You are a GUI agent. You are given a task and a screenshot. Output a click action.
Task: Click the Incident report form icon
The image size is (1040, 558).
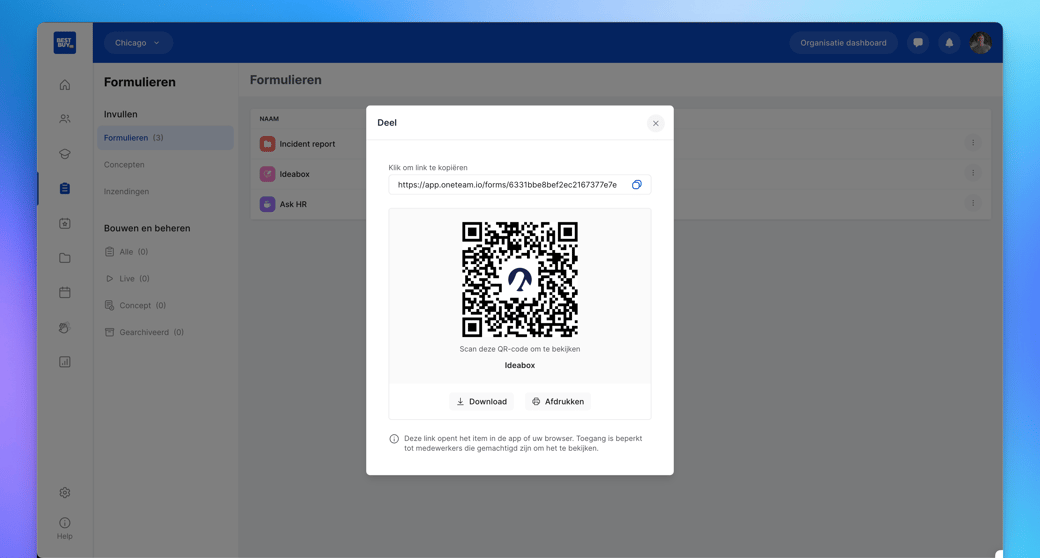click(x=267, y=143)
